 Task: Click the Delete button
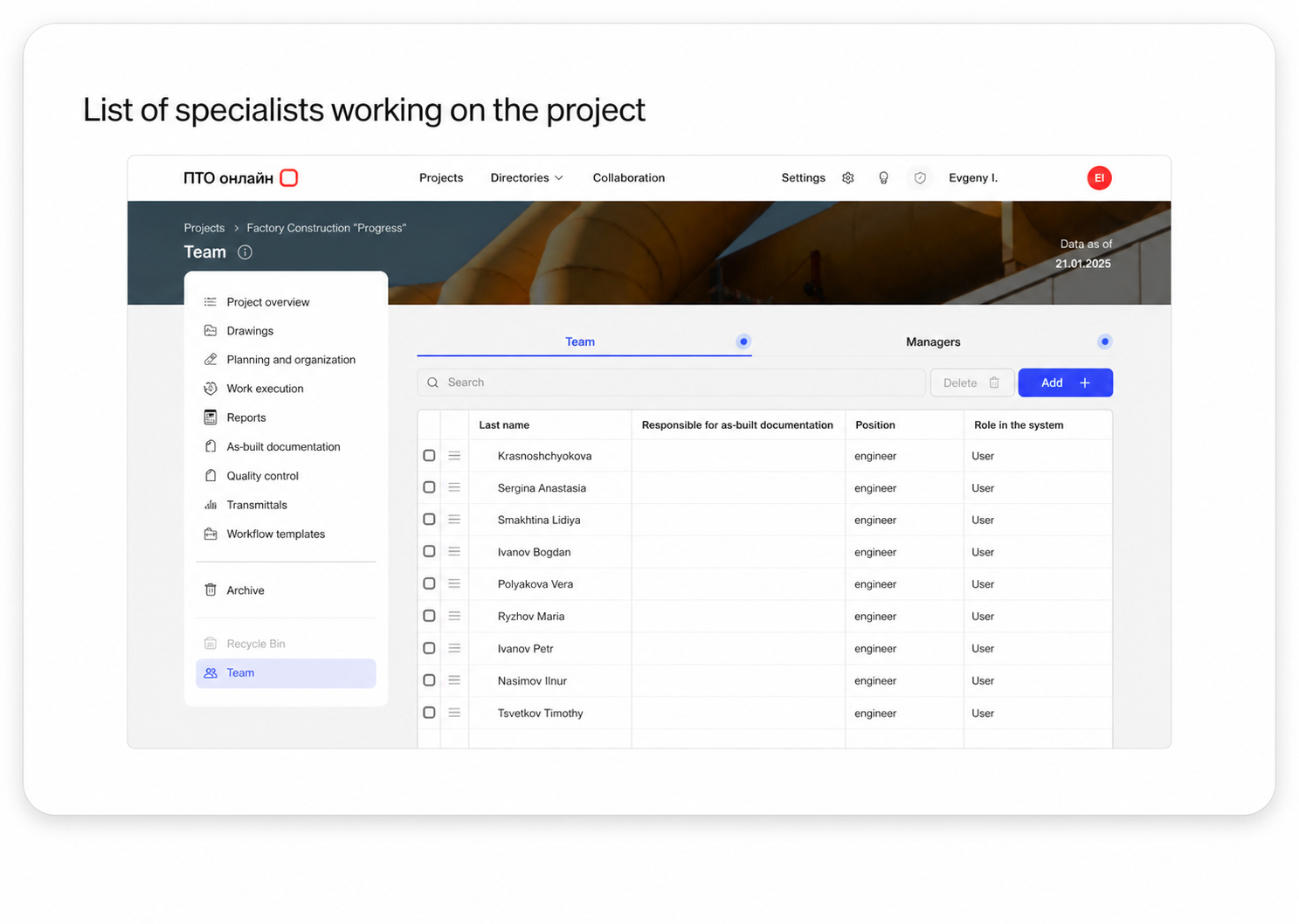tap(972, 383)
